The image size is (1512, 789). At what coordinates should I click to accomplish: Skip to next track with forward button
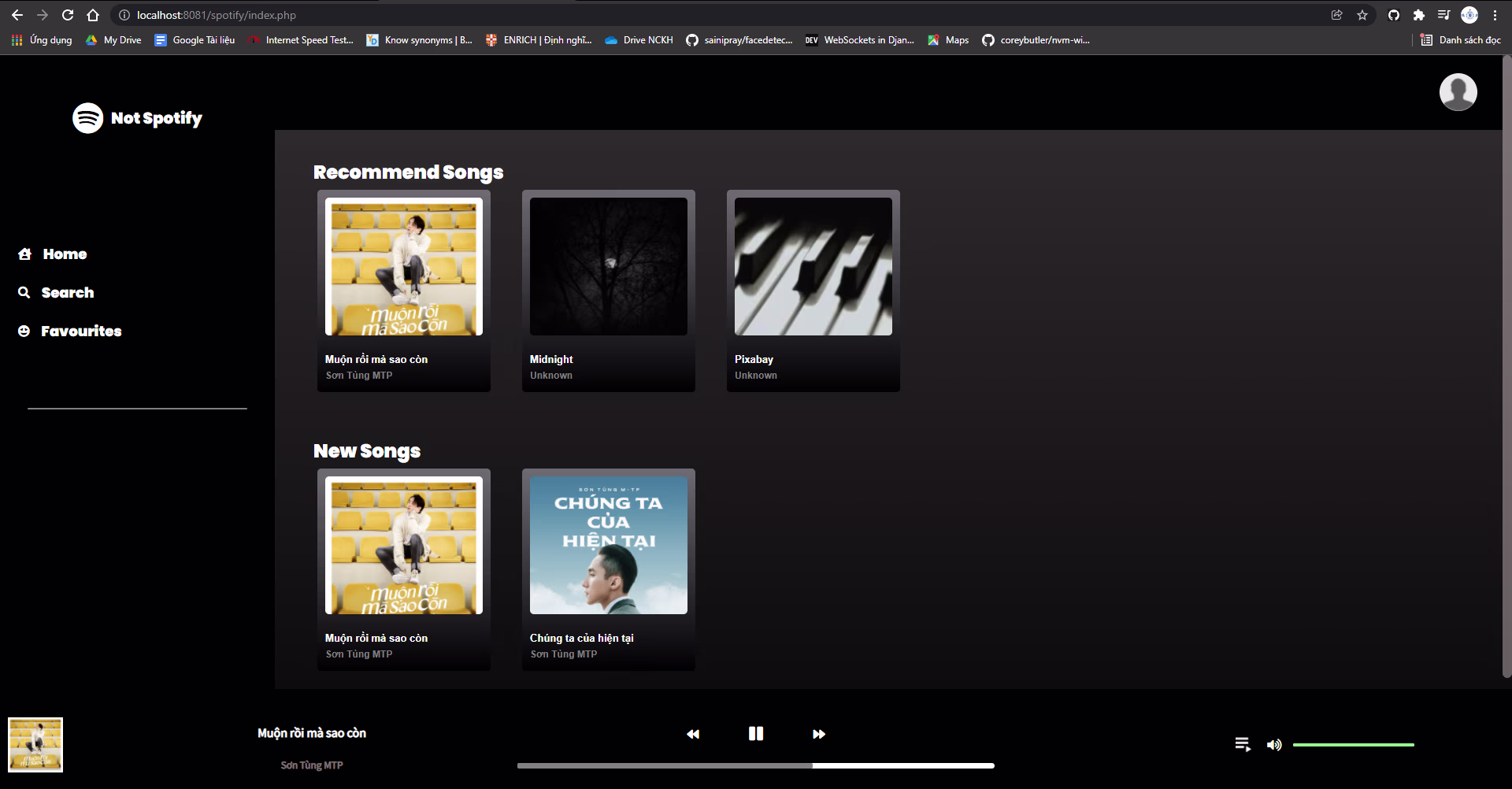click(x=819, y=734)
